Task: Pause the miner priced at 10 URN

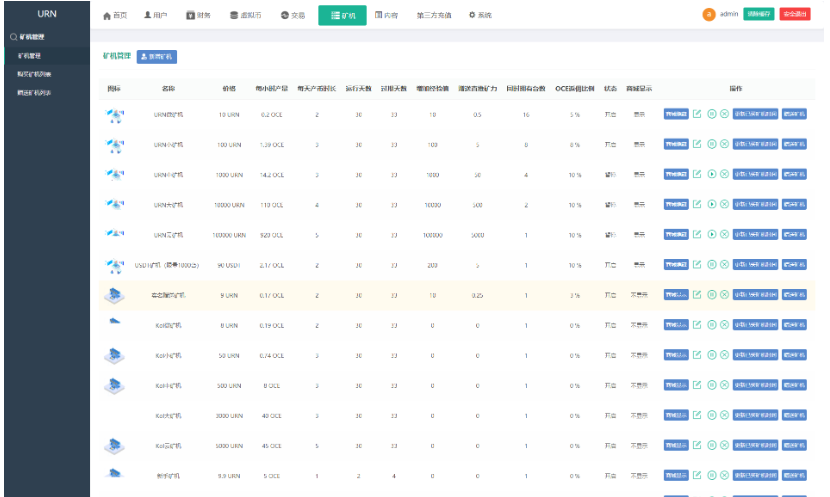Action: (711, 115)
